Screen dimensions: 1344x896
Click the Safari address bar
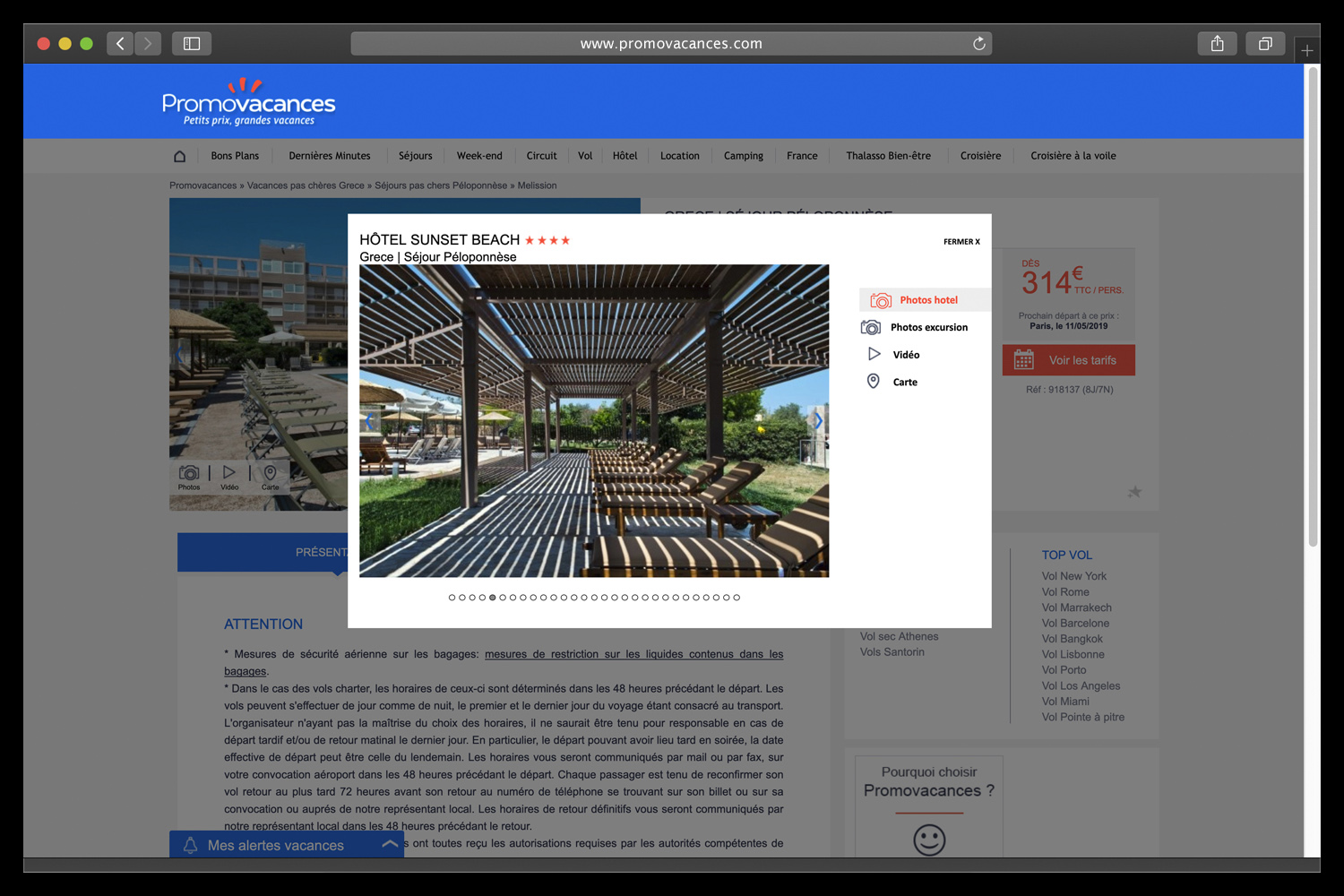[670, 44]
